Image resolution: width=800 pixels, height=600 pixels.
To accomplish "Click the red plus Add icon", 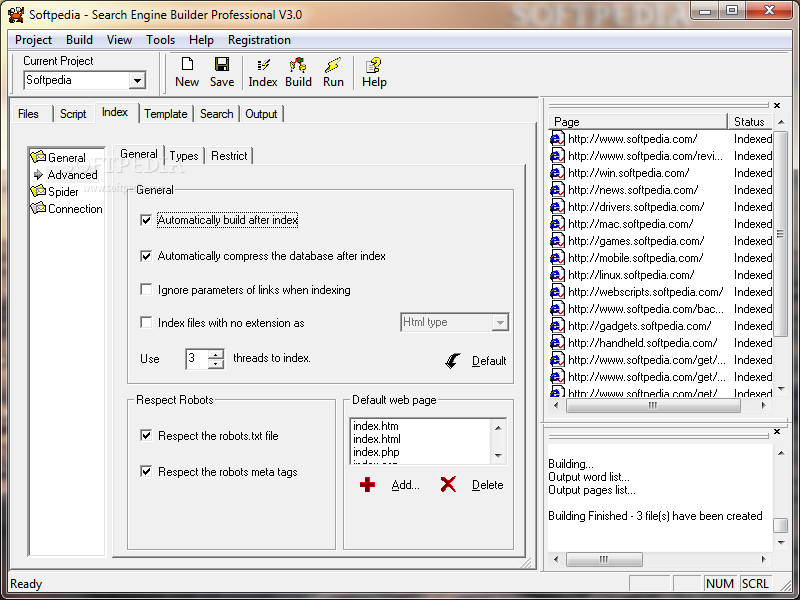I will point(367,485).
